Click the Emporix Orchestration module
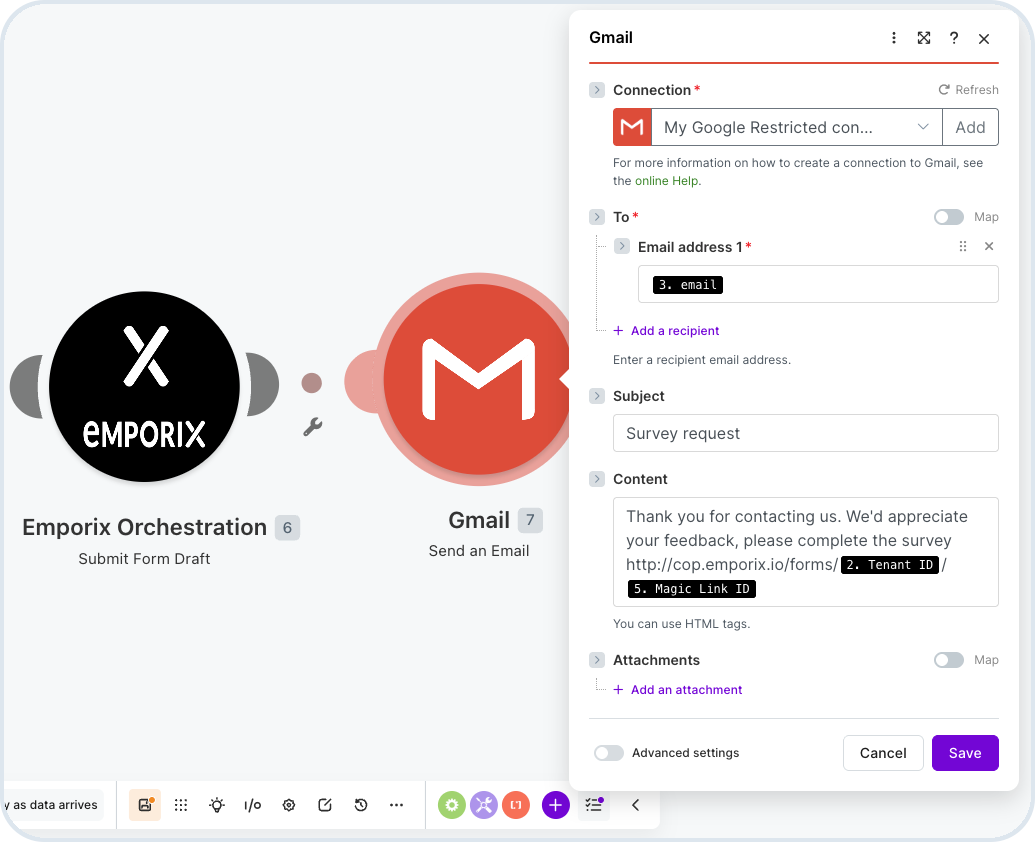The height and width of the screenshot is (842, 1035). point(145,387)
